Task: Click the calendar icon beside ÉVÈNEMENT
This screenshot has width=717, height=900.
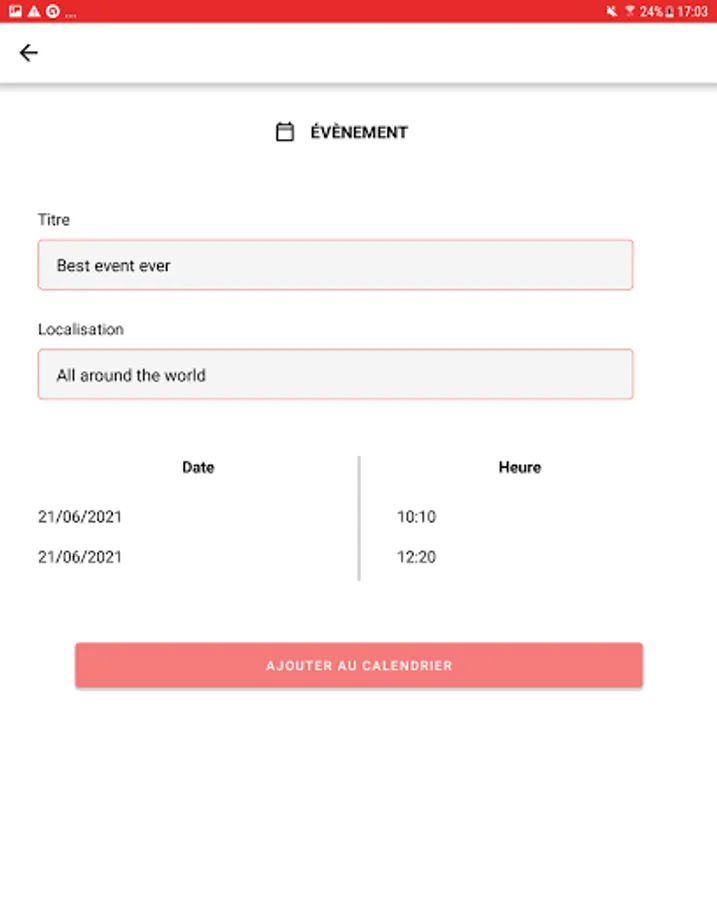Action: [x=283, y=131]
